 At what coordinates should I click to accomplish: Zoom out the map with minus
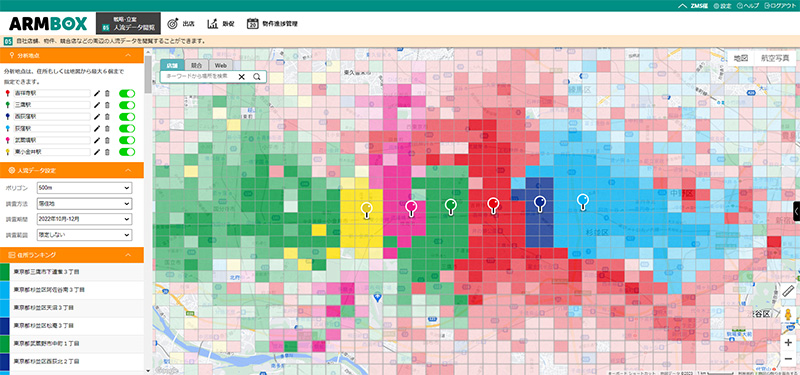click(788, 359)
